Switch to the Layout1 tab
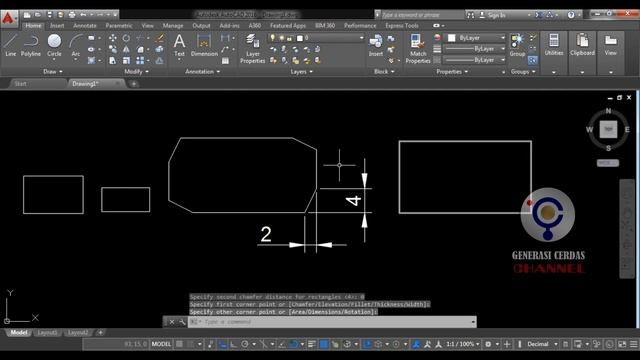 [47, 333]
